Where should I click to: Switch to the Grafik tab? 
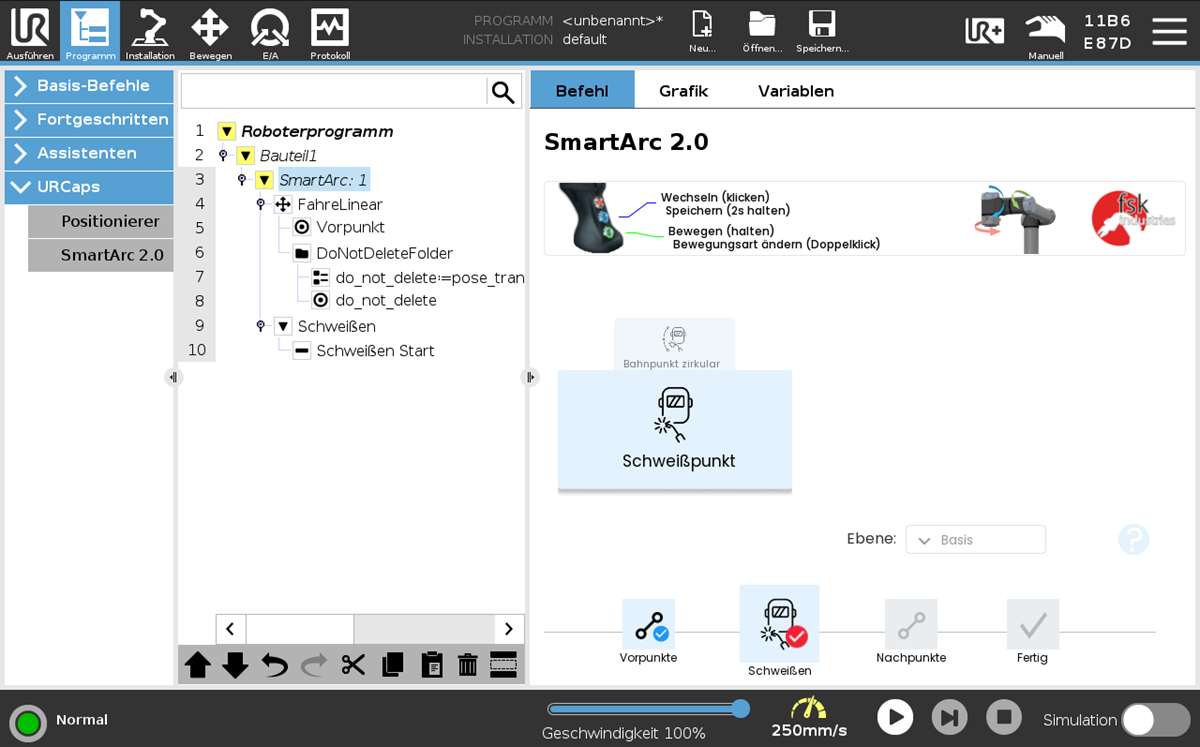tap(683, 90)
